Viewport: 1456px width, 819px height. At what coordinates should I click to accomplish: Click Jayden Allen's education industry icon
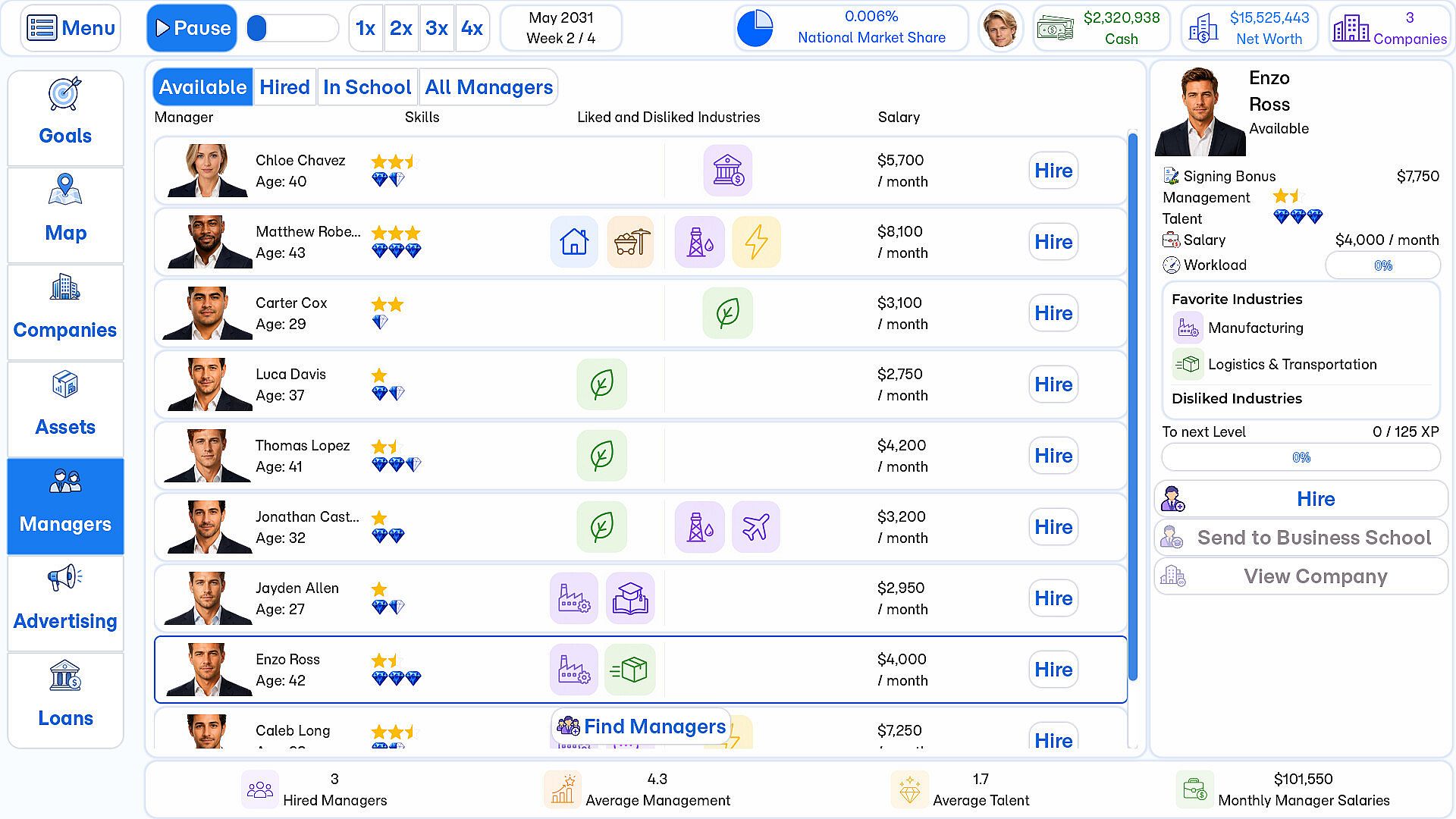(x=630, y=598)
